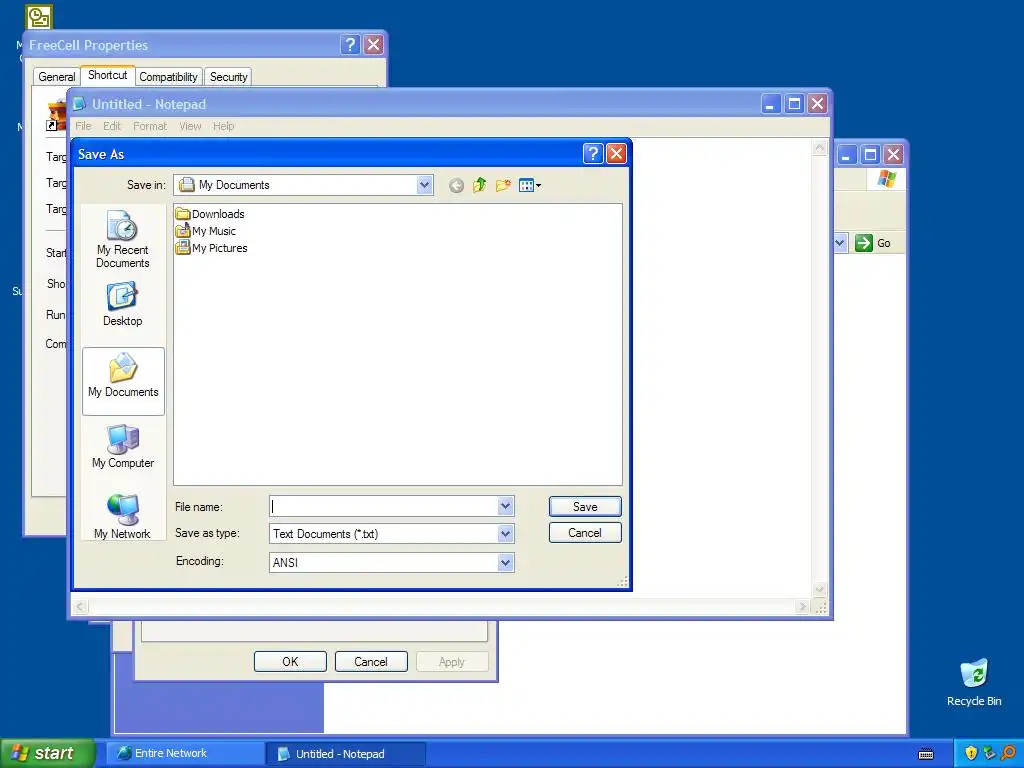Image resolution: width=1024 pixels, height=768 pixels.
Task: Click the Start button
Action: tap(47, 753)
